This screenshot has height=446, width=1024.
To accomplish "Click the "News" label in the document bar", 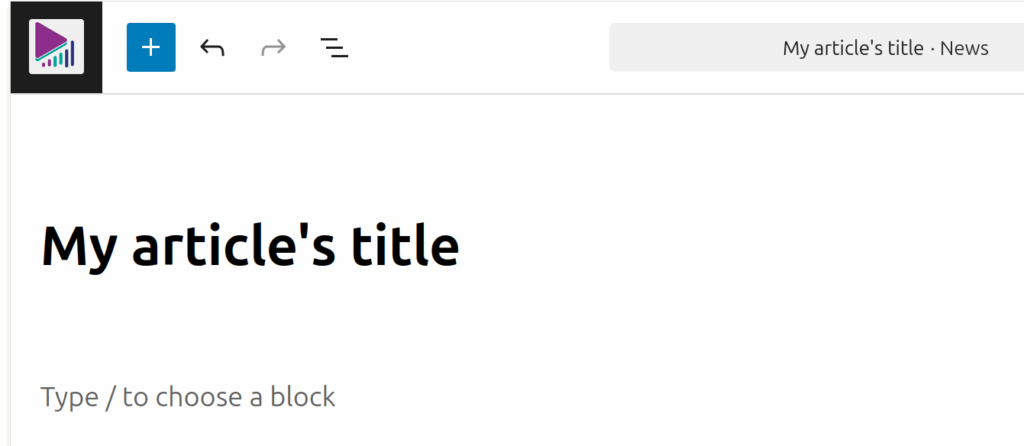I will pos(967,48).
